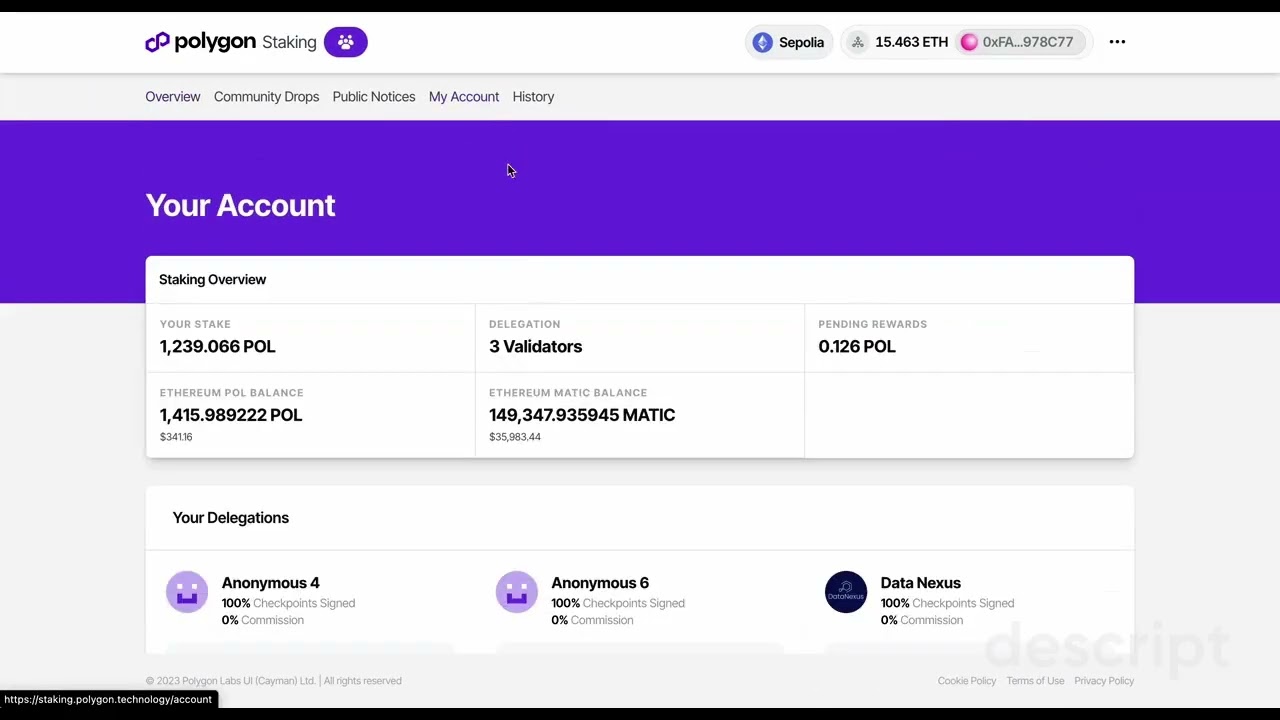Open the Anonymous 6 validator name
The height and width of the screenshot is (720, 1280).
[600, 583]
